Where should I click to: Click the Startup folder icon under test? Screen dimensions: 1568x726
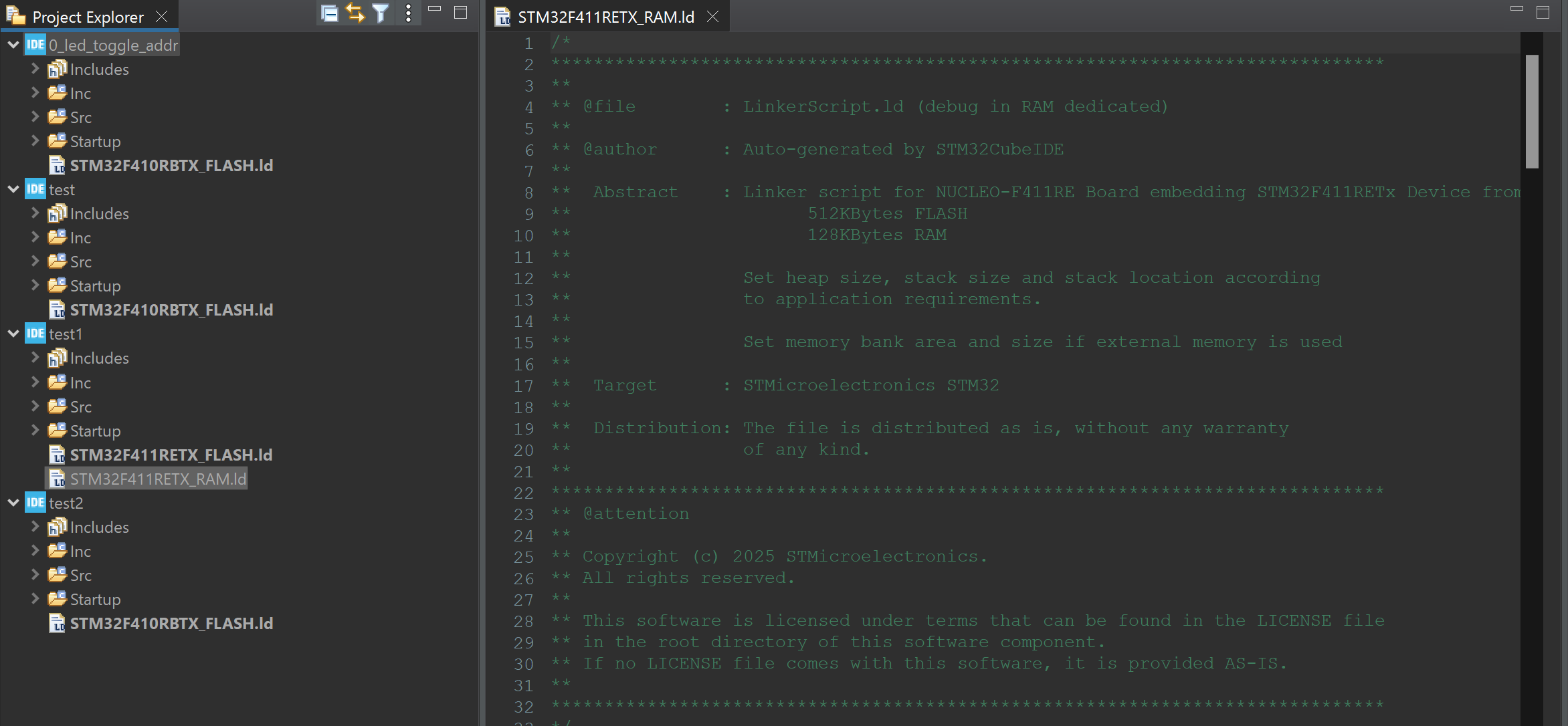click(x=57, y=285)
